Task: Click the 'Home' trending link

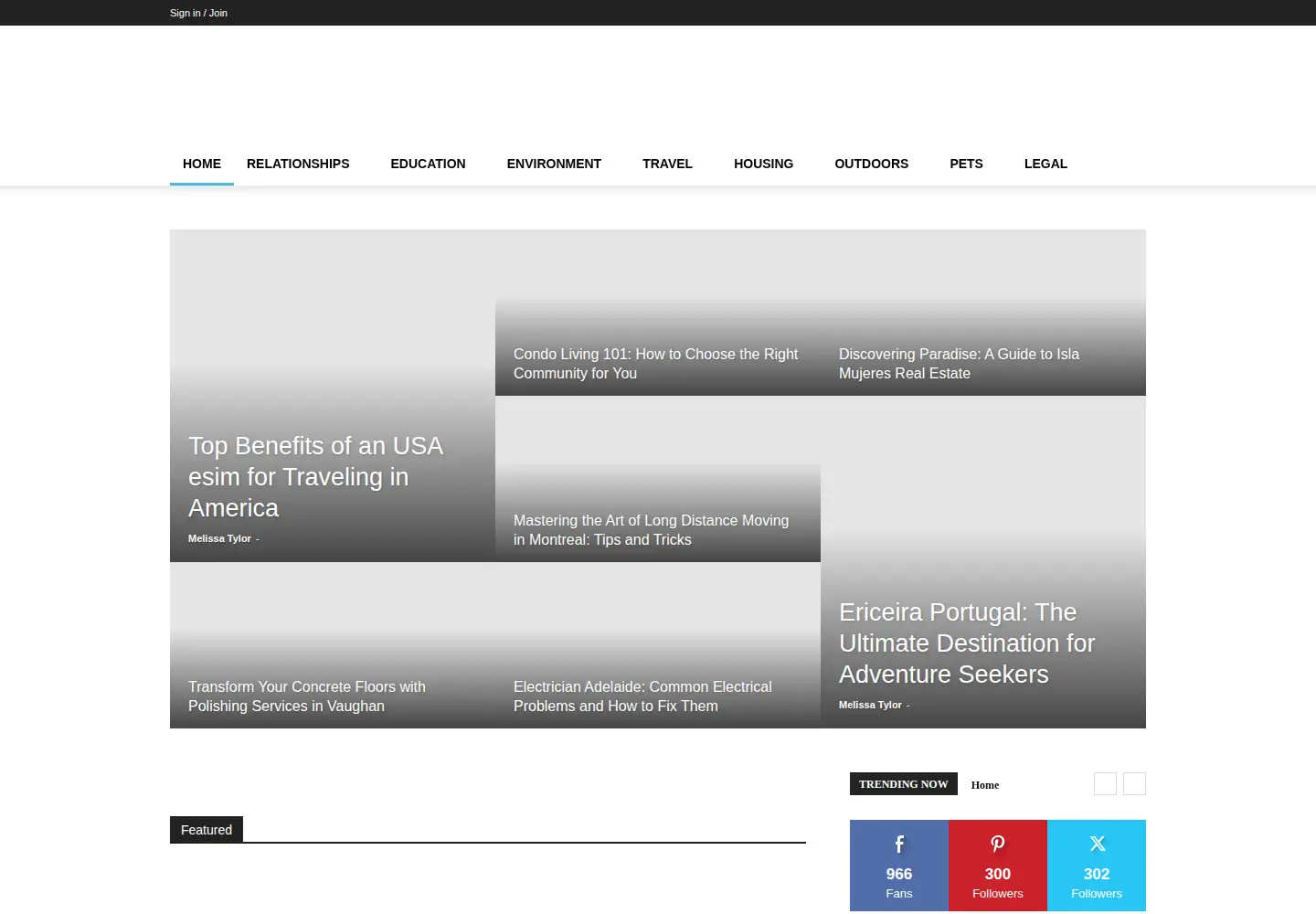Action: point(985,785)
